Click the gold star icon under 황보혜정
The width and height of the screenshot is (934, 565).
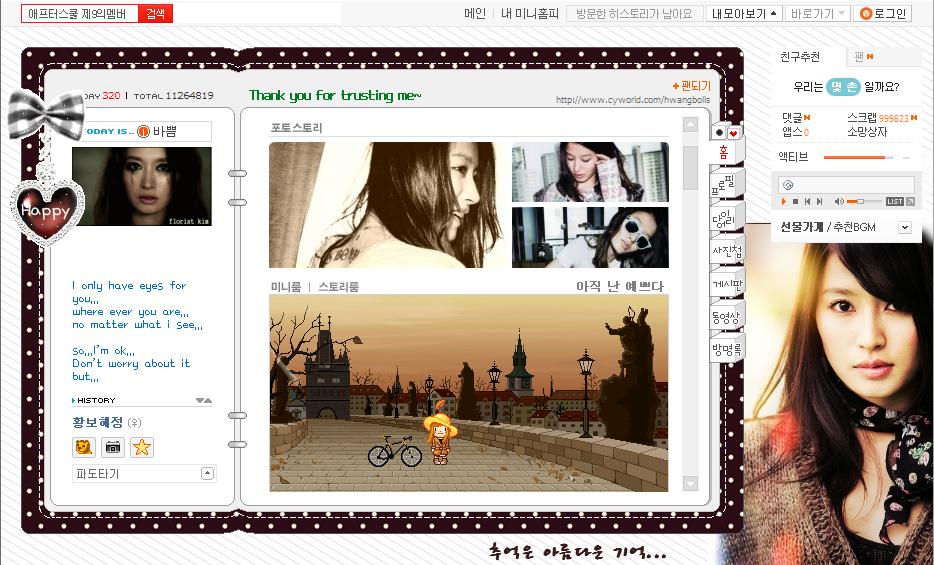[x=142, y=447]
